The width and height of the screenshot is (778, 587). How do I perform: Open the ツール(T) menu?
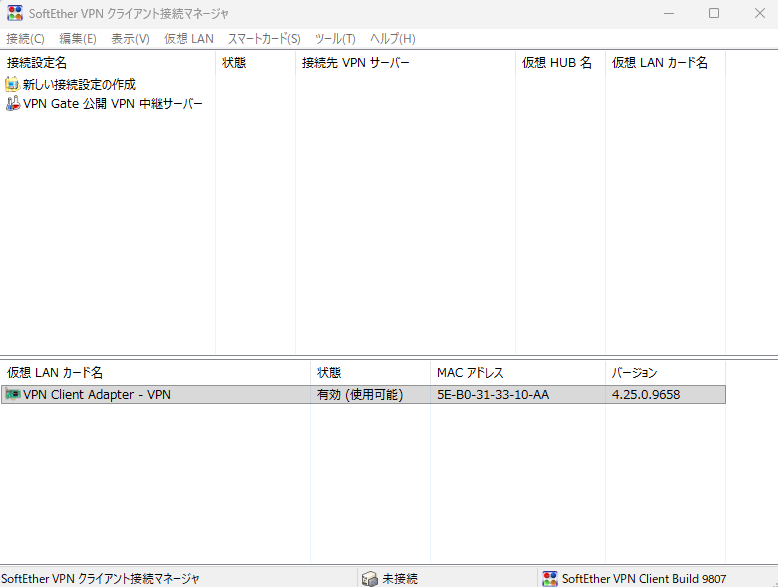[x=335, y=39]
